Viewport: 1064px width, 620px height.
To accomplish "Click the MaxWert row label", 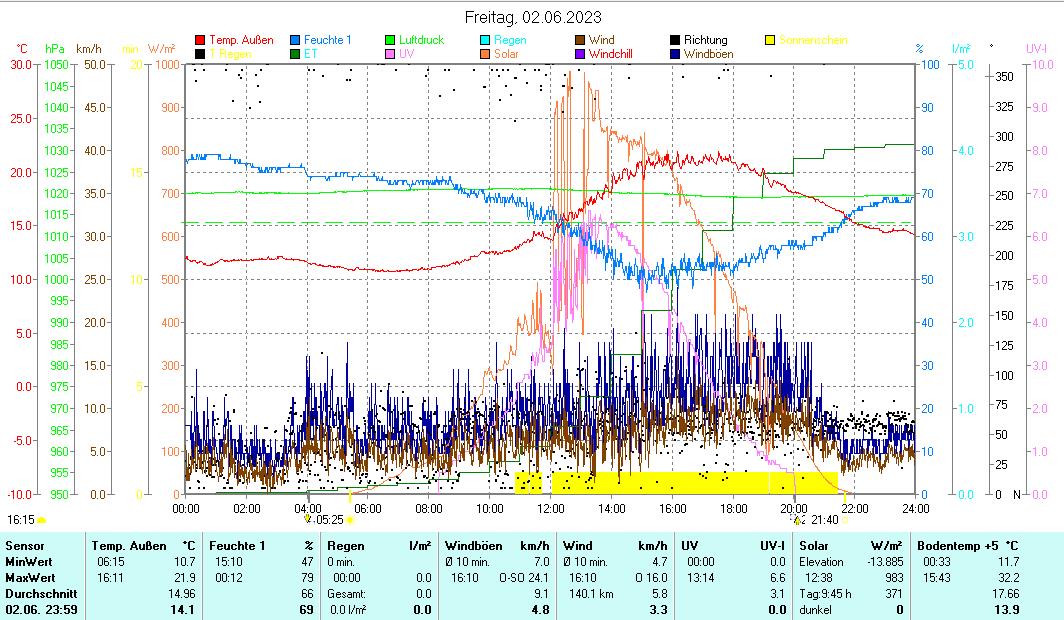I will (30, 578).
